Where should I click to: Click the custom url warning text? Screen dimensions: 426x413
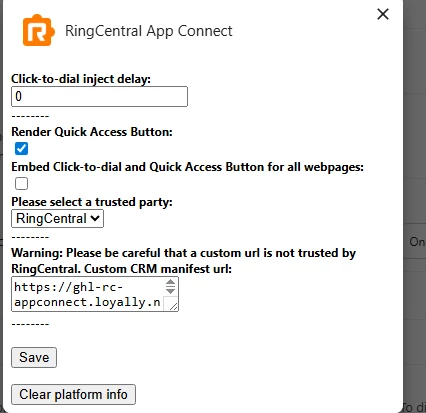pos(184,261)
